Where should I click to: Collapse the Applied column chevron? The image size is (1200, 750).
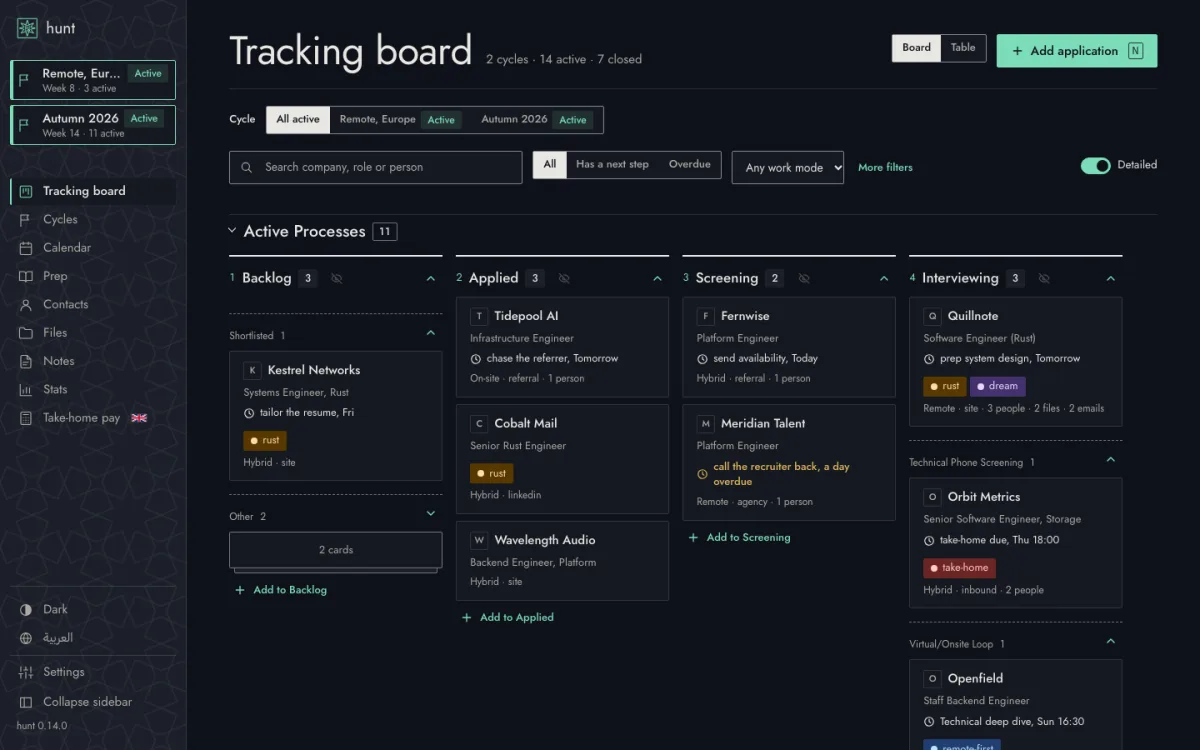658,279
